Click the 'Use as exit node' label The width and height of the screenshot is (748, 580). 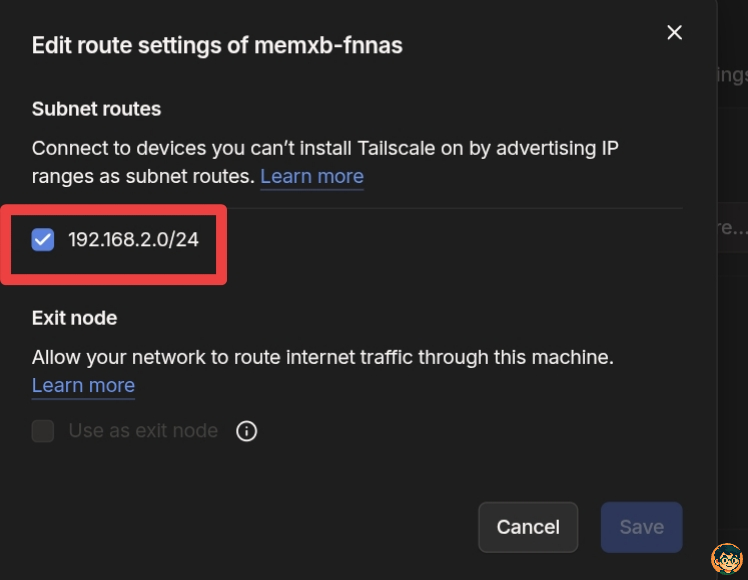(143, 431)
